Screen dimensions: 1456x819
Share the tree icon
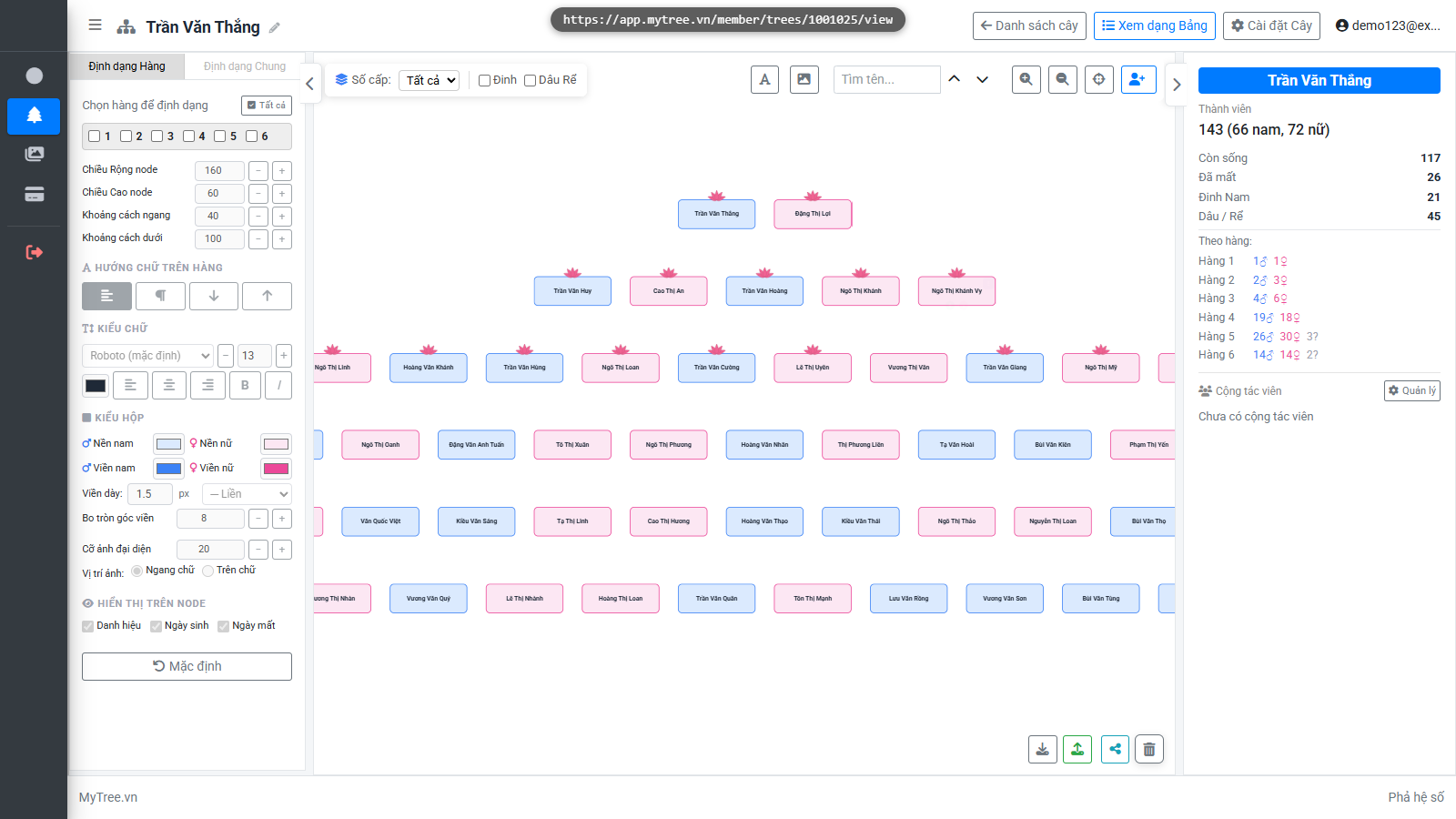pos(1115,749)
